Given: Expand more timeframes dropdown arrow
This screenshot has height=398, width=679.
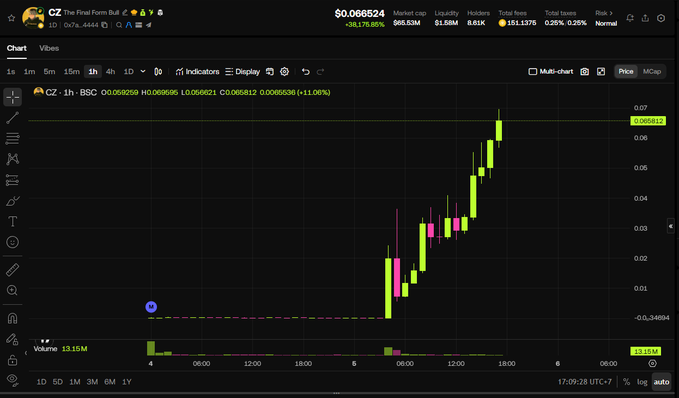Looking at the screenshot, I should 143,71.
